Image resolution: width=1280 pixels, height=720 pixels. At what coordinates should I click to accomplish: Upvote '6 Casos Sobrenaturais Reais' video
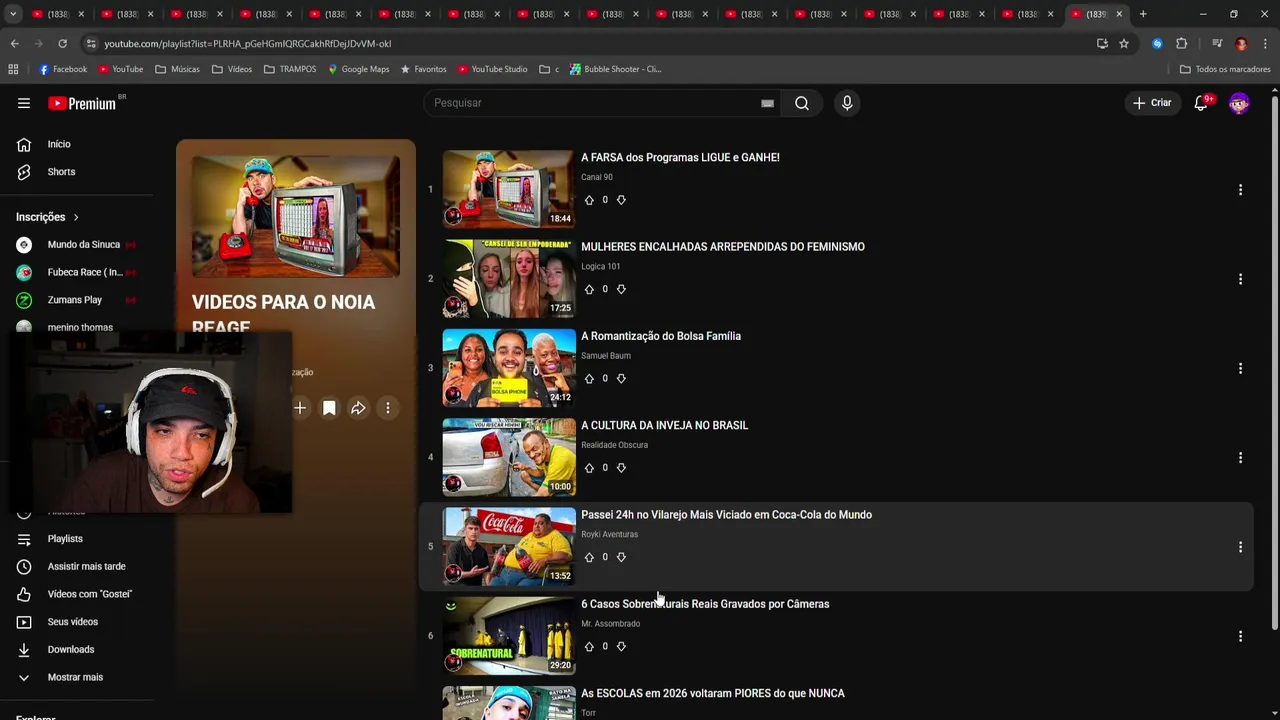[589, 647]
